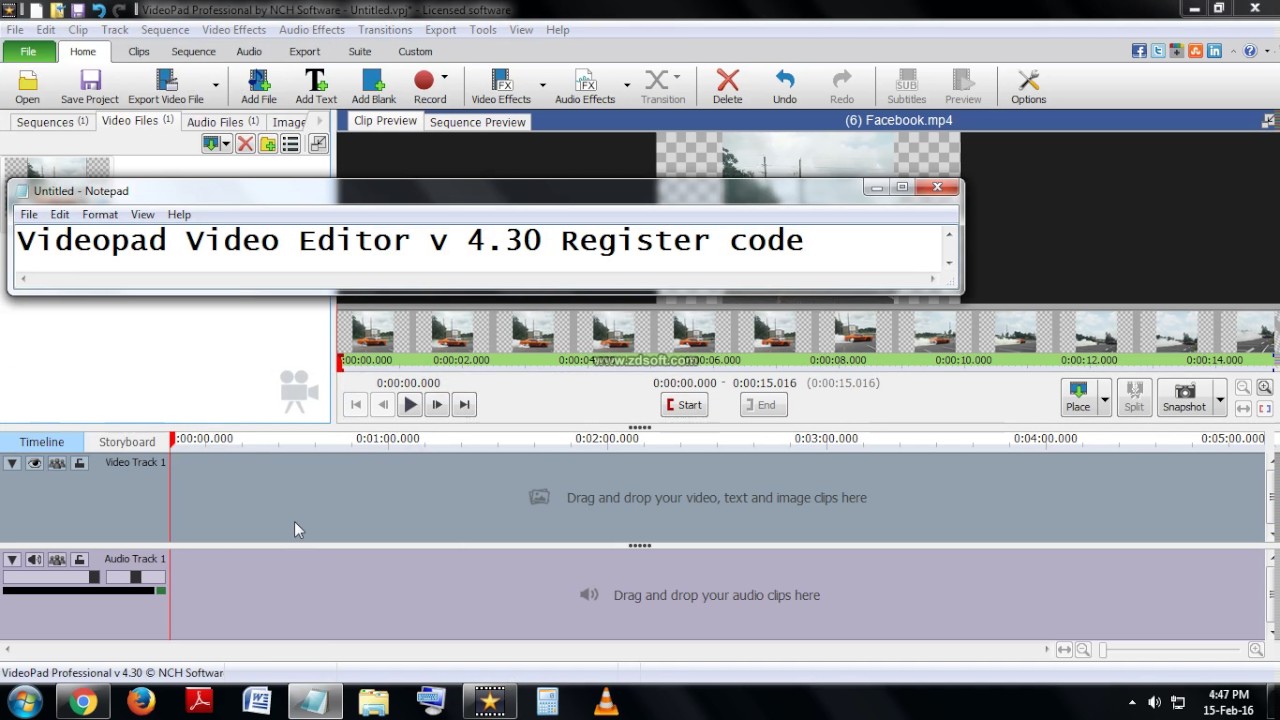Viewport: 1280px width, 720px height.
Task: Click the Delete toolbar icon
Action: click(727, 87)
